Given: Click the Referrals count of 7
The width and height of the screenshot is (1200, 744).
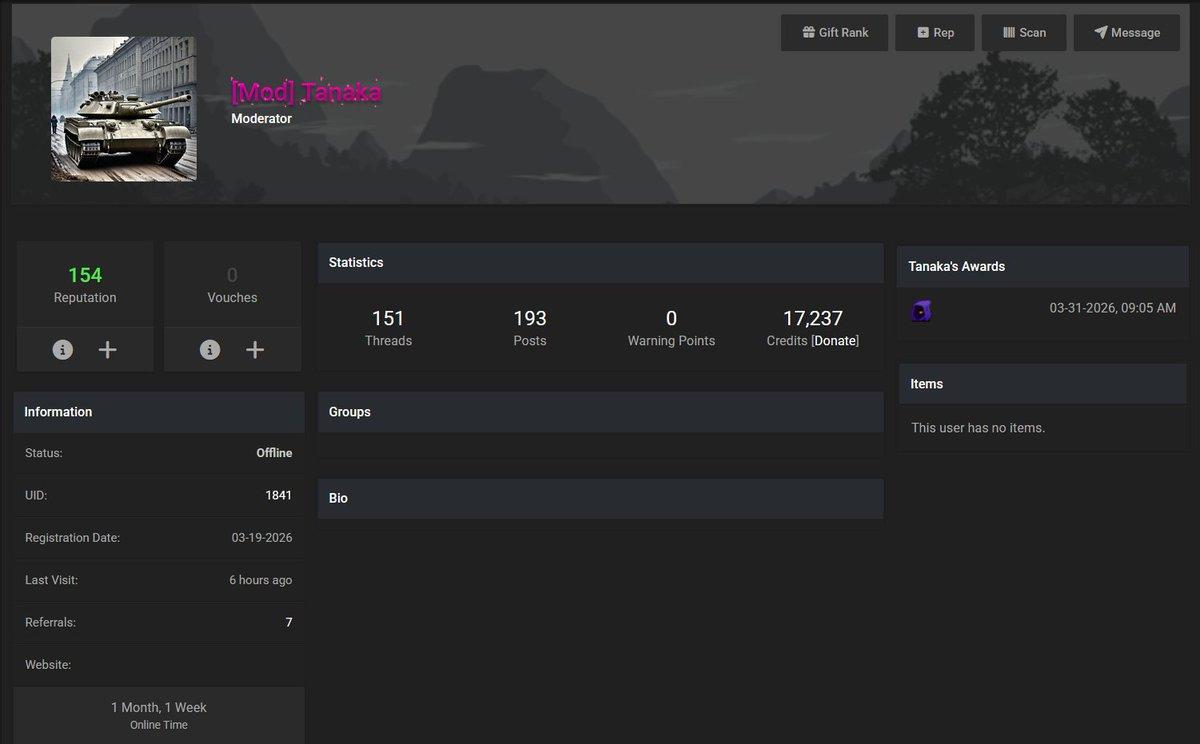Looking at the screenshot, I should (289, 622).
